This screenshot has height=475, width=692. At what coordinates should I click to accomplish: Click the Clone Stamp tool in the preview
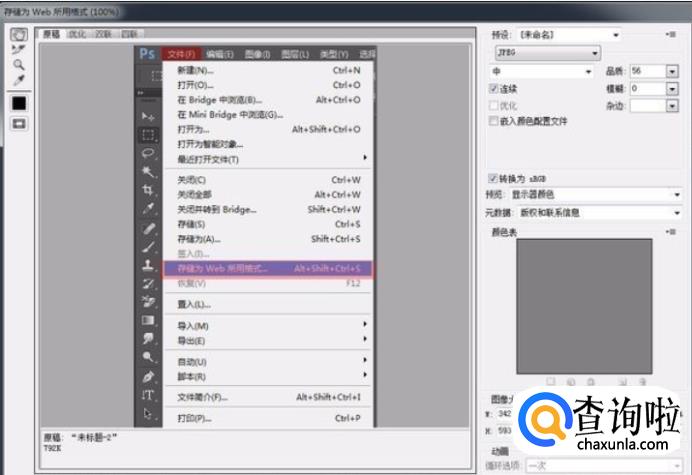click(148, 265)
